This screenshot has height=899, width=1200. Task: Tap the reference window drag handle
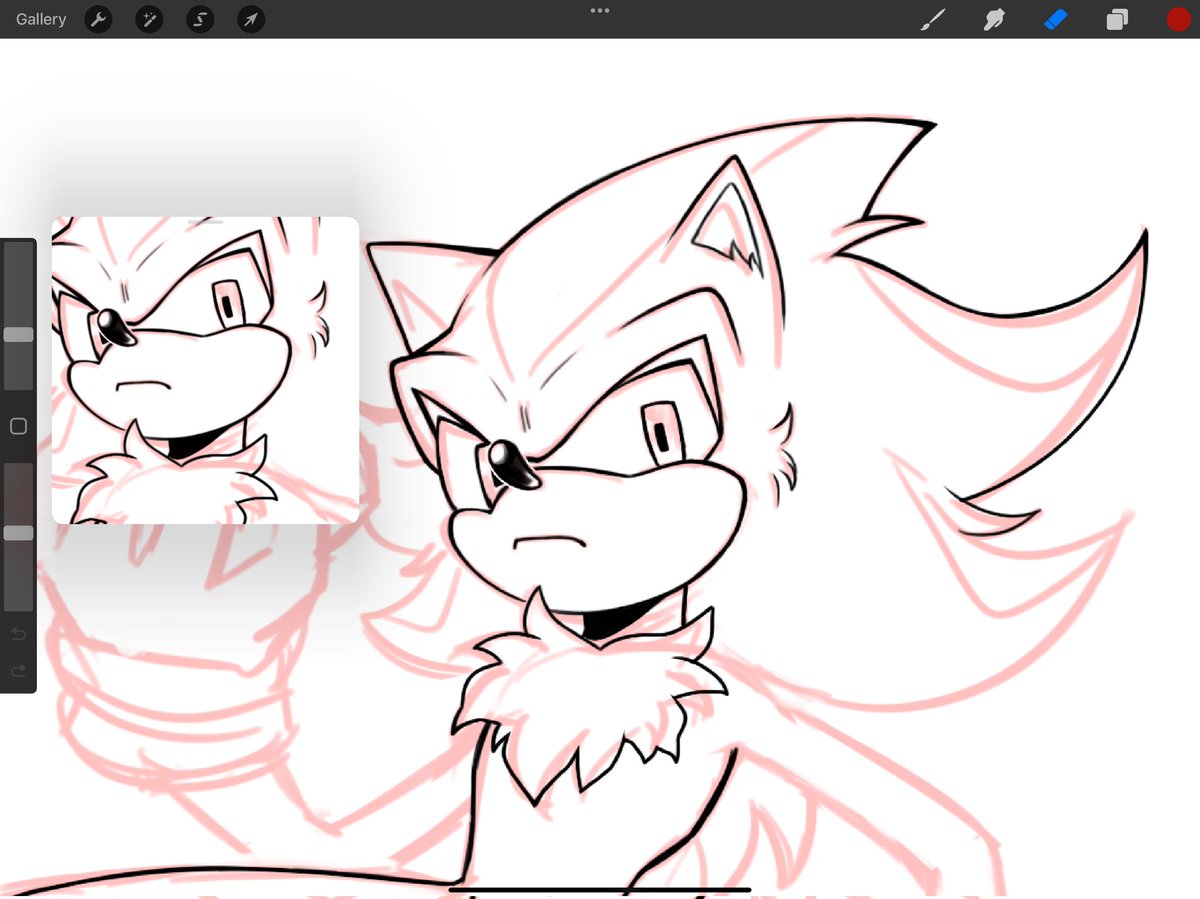coord(205,222)
